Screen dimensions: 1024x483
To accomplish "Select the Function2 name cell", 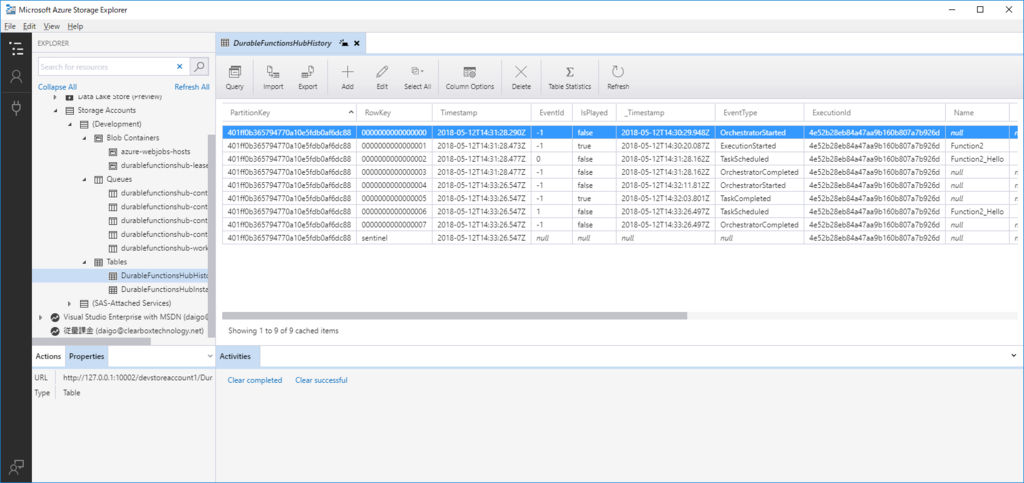I will pyautogui.click(x=977, y=146).
